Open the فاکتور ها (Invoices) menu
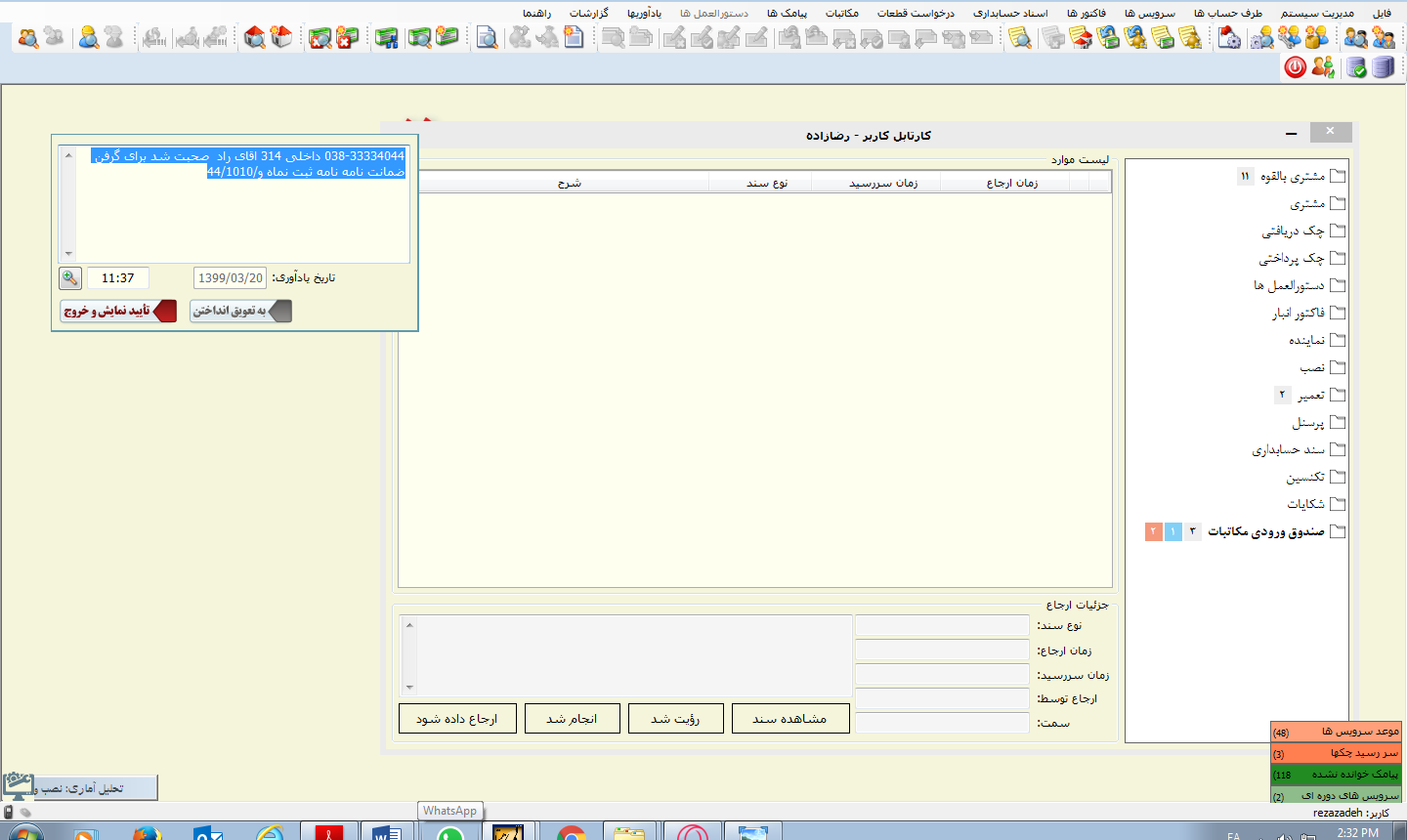Viewport: 1407px width, 840px height. (x=1086, y=13)
